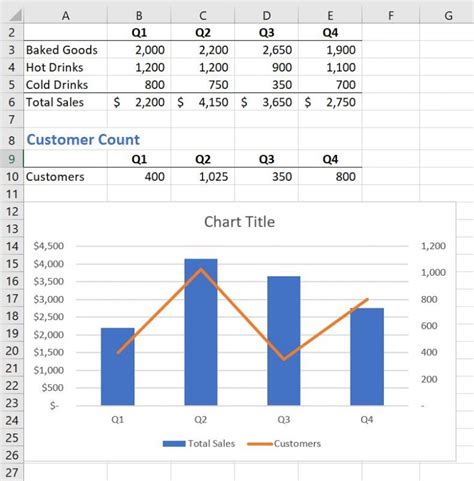Viewport: 474px width, 481px height.
Task: Select the Q3 blue bar in chart
Action: click(284, 341)
